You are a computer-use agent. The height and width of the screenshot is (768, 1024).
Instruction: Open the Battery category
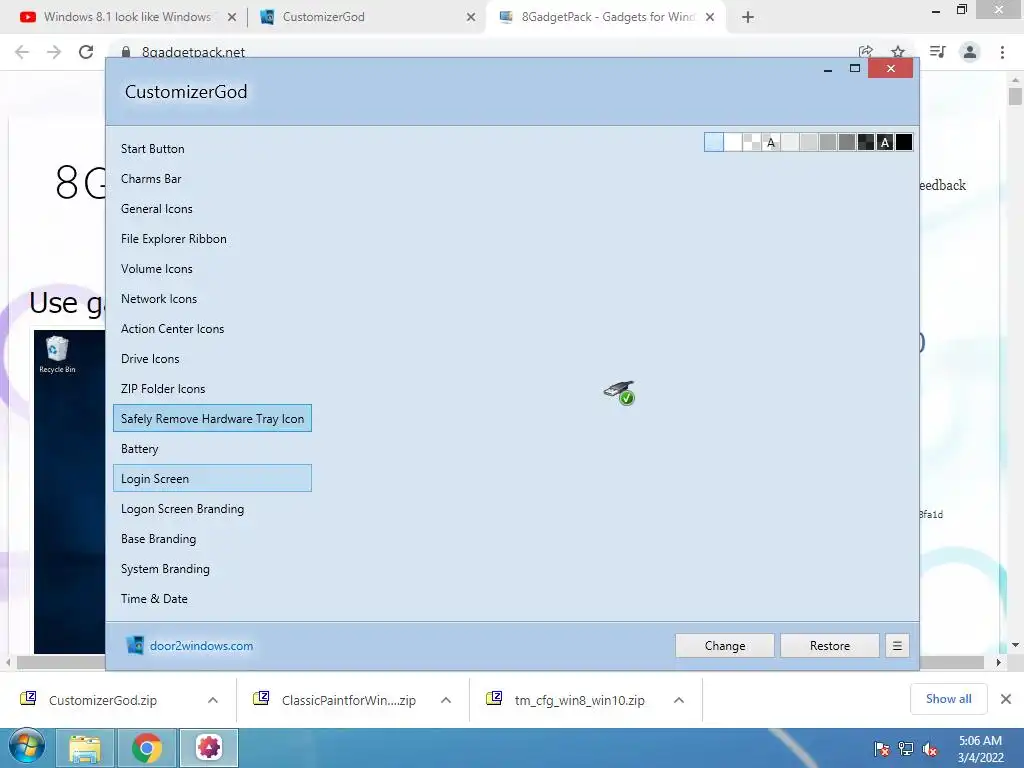[x=212, y=449]
